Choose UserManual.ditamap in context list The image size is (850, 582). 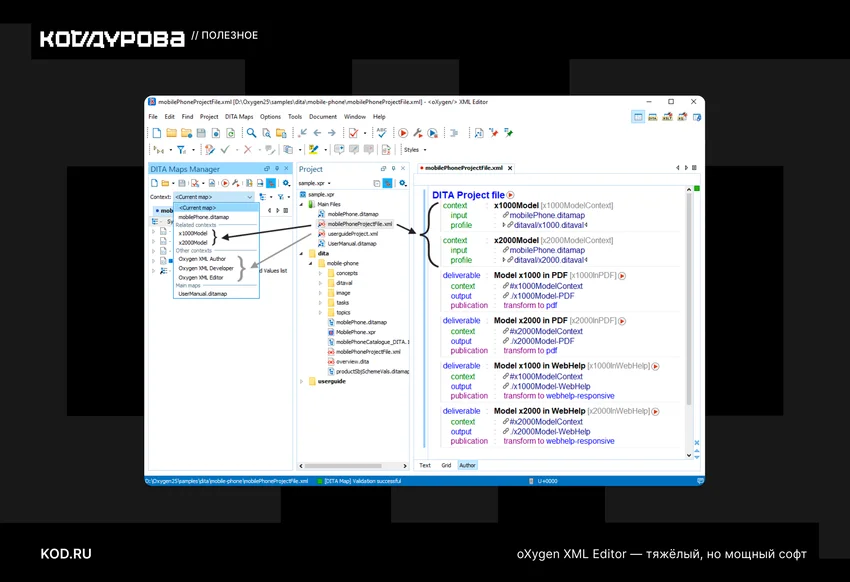click(203, 294)
